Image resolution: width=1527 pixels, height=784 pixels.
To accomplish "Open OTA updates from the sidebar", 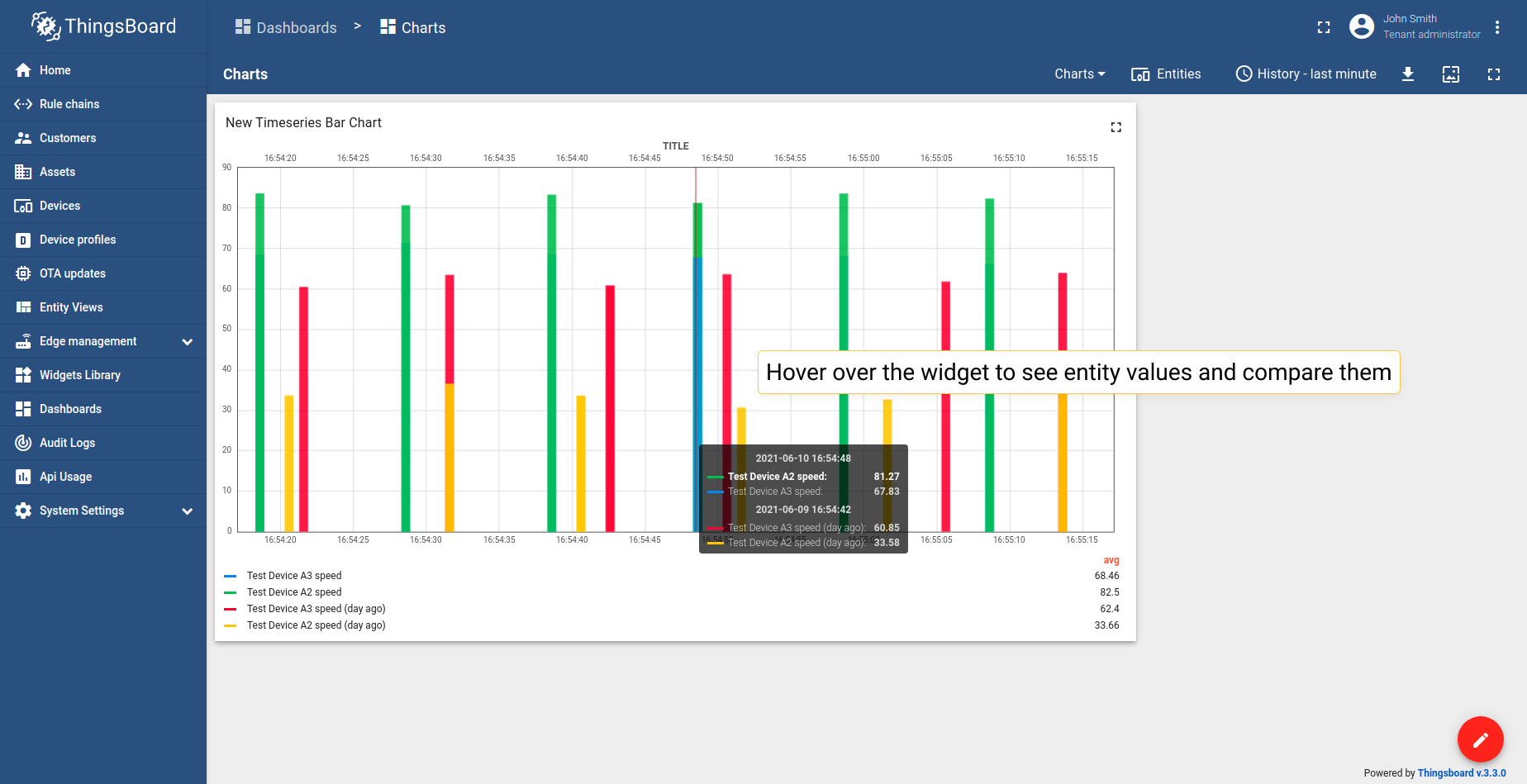I will pyautogui.click(x=73, y=273).
